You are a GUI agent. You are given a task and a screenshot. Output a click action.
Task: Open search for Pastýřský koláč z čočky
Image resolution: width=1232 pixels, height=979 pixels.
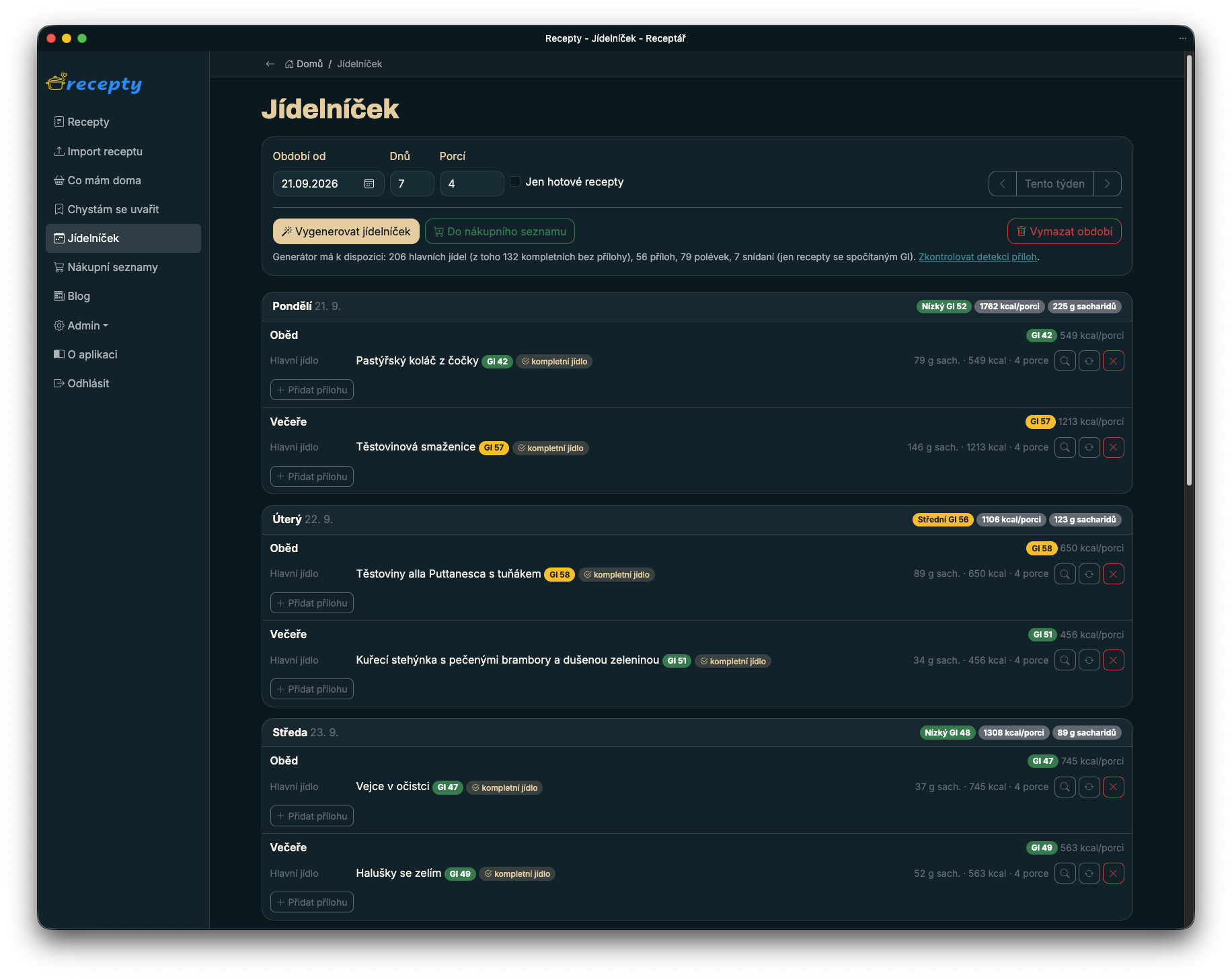tap(1065, 361)
